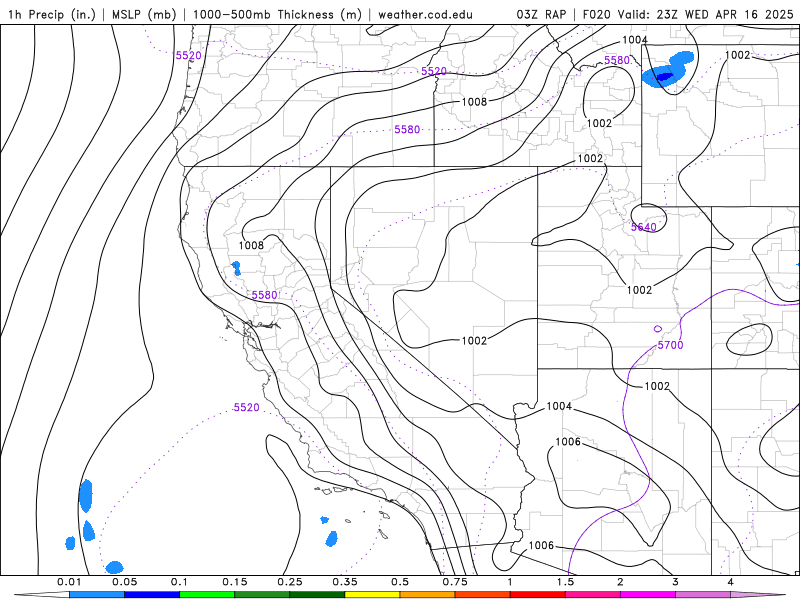Select the purple 5700 thickness label
Image resolution: width=800 pixels, height=600 pixels.
670,345
